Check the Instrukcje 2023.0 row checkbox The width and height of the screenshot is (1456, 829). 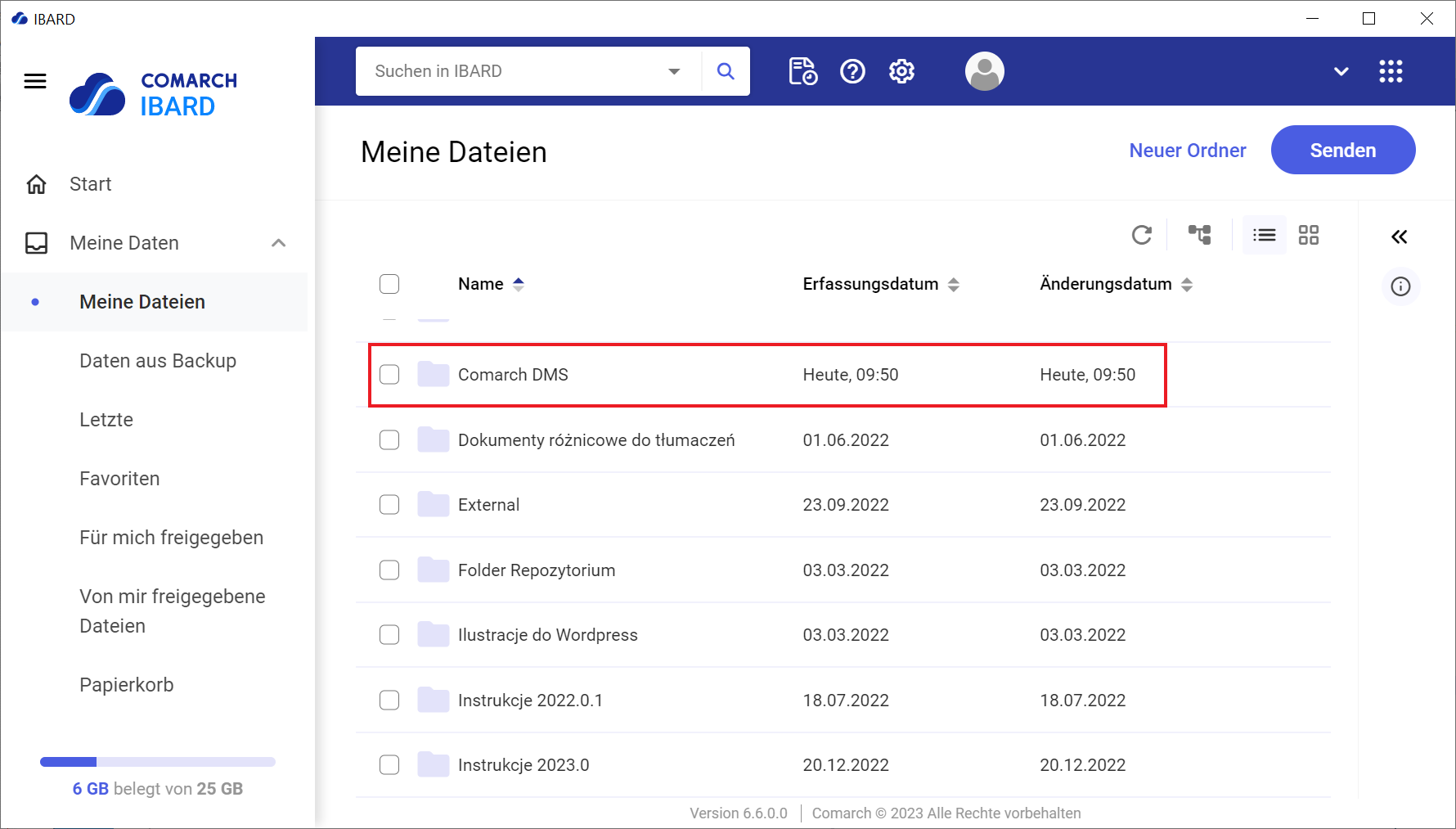point(389,764)
